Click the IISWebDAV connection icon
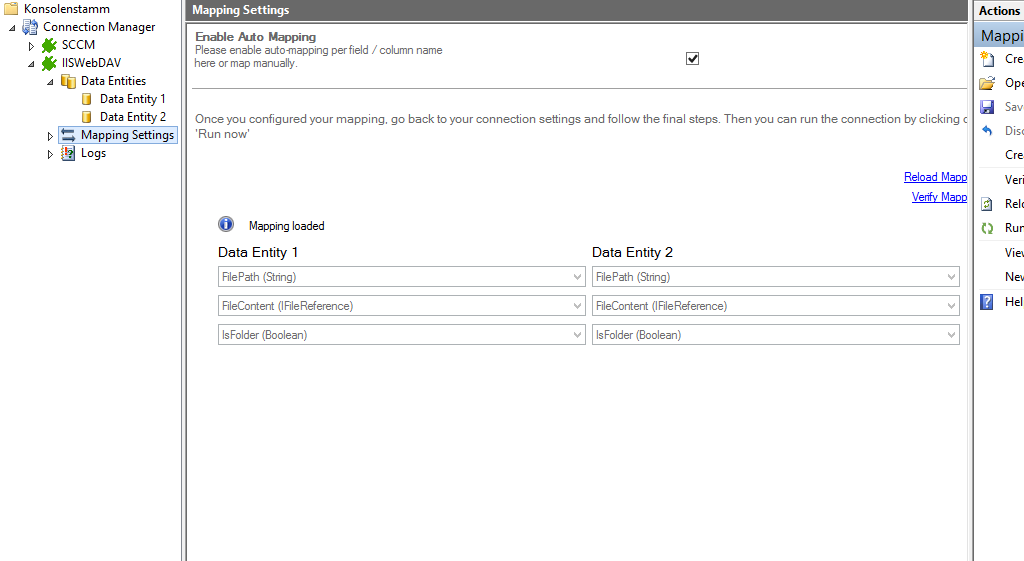The image size is (1024, 561). coord(49,63)
